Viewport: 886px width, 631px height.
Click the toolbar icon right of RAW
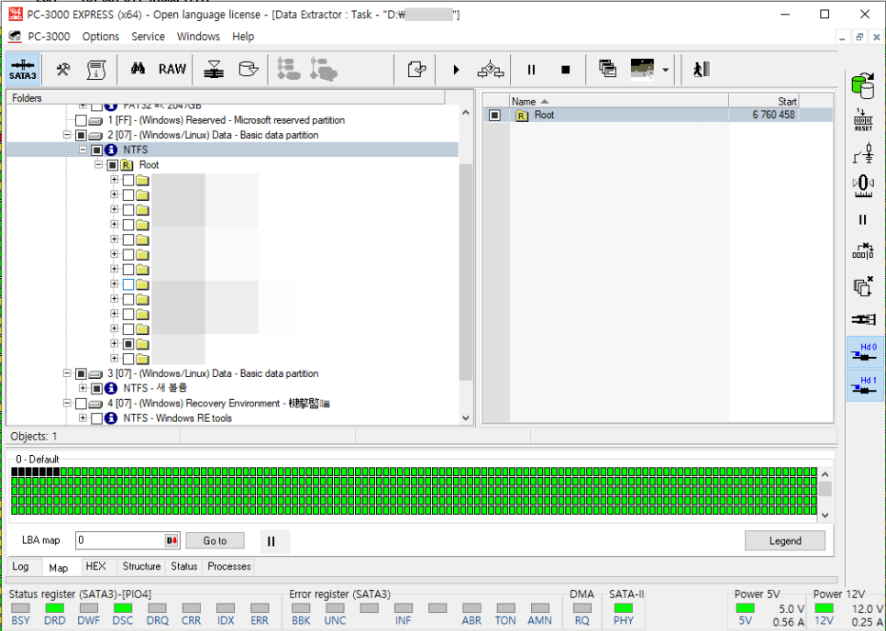pos(214,69)
